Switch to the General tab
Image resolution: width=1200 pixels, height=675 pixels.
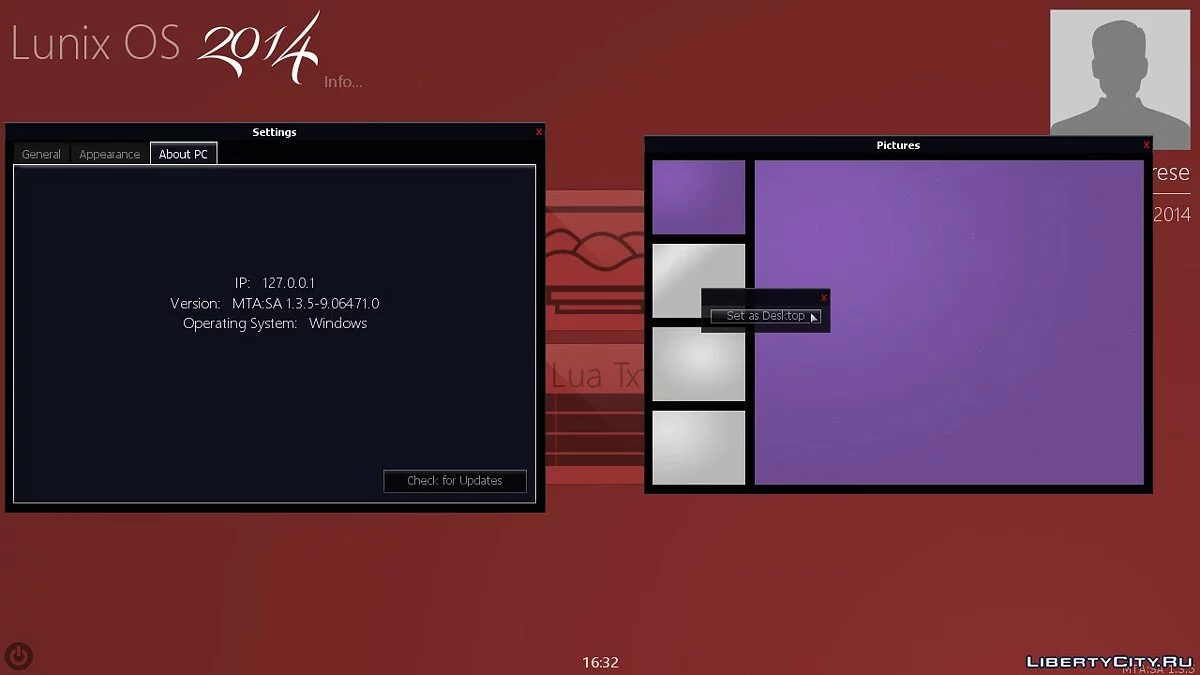(x=42, y=154)
